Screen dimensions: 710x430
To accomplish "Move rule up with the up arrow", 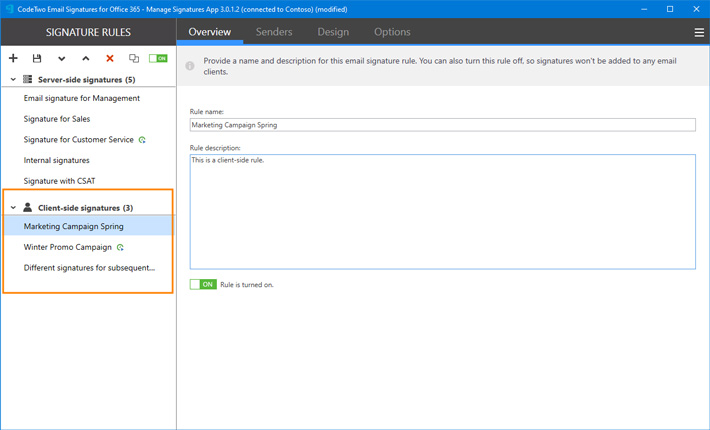I will (x=86, y=58).
